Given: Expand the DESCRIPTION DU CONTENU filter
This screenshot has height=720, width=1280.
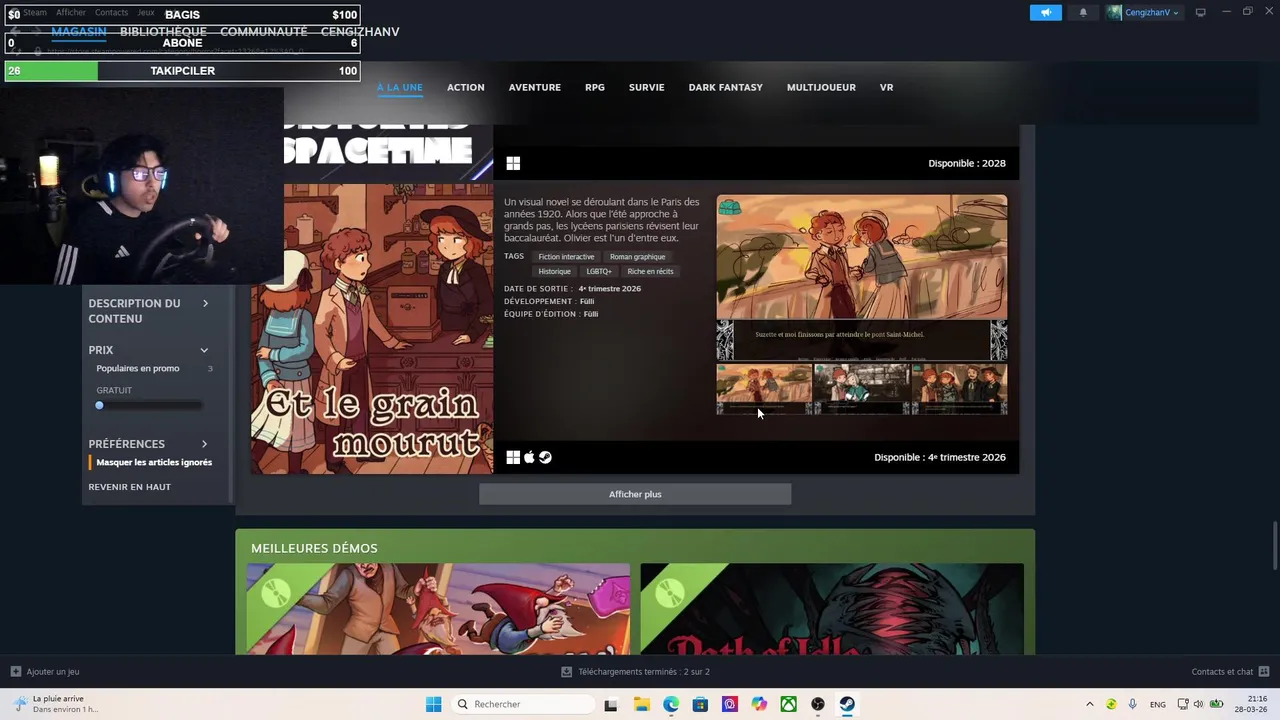Looking at the screenshot, I should (150, 311).
